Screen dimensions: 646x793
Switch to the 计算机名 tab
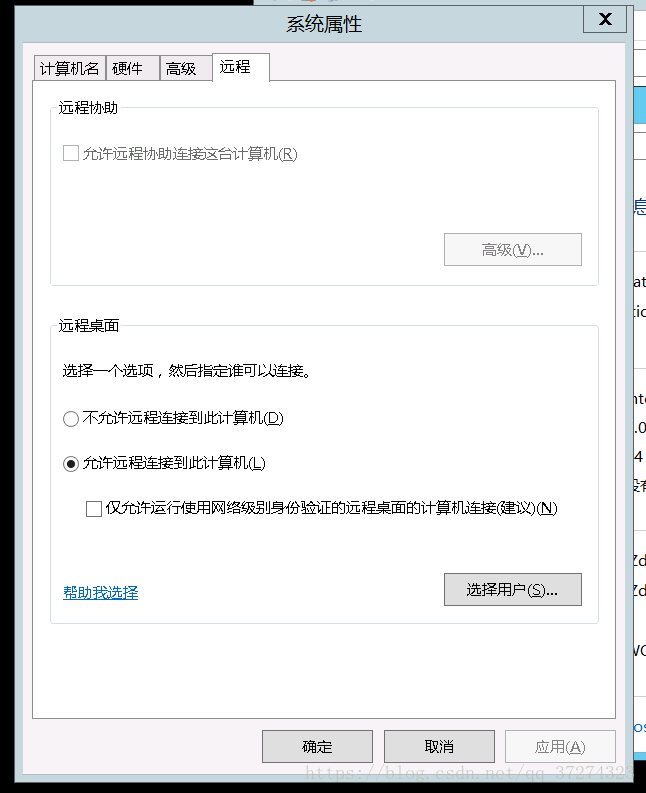point(69,69)
